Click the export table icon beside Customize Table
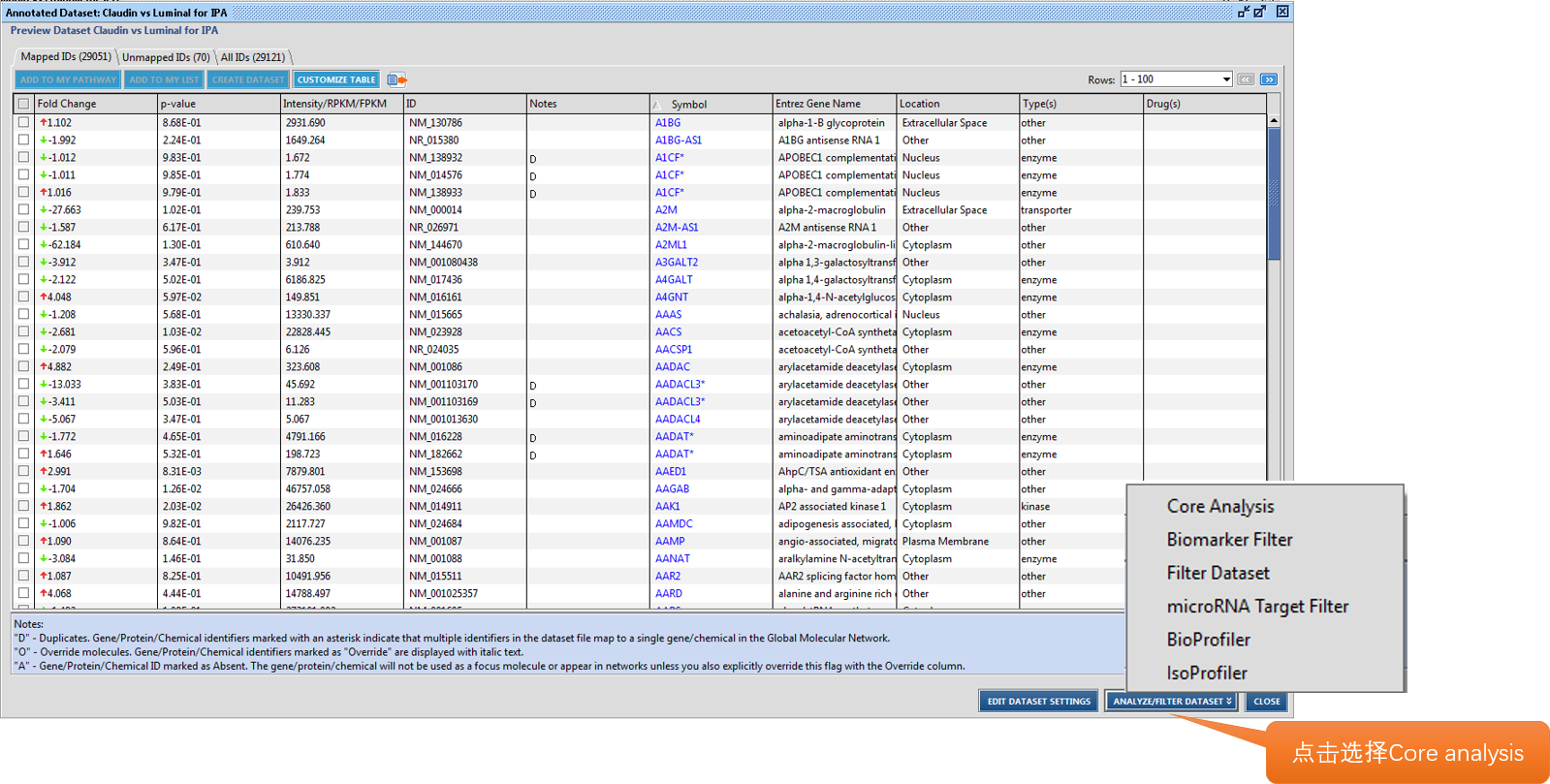The width and height of the screenshot is (1550, 784). point(396,79)
